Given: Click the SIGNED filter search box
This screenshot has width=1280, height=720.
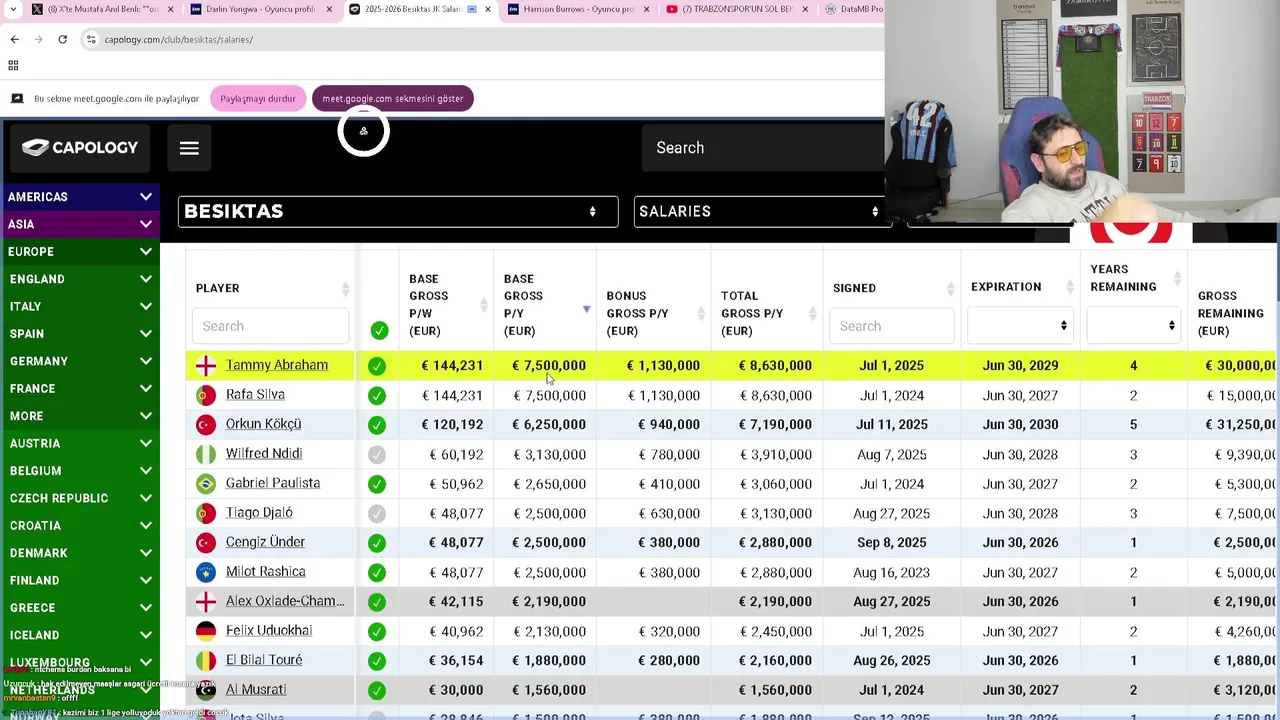Looking at the screenshot, I should click(891, 326).
